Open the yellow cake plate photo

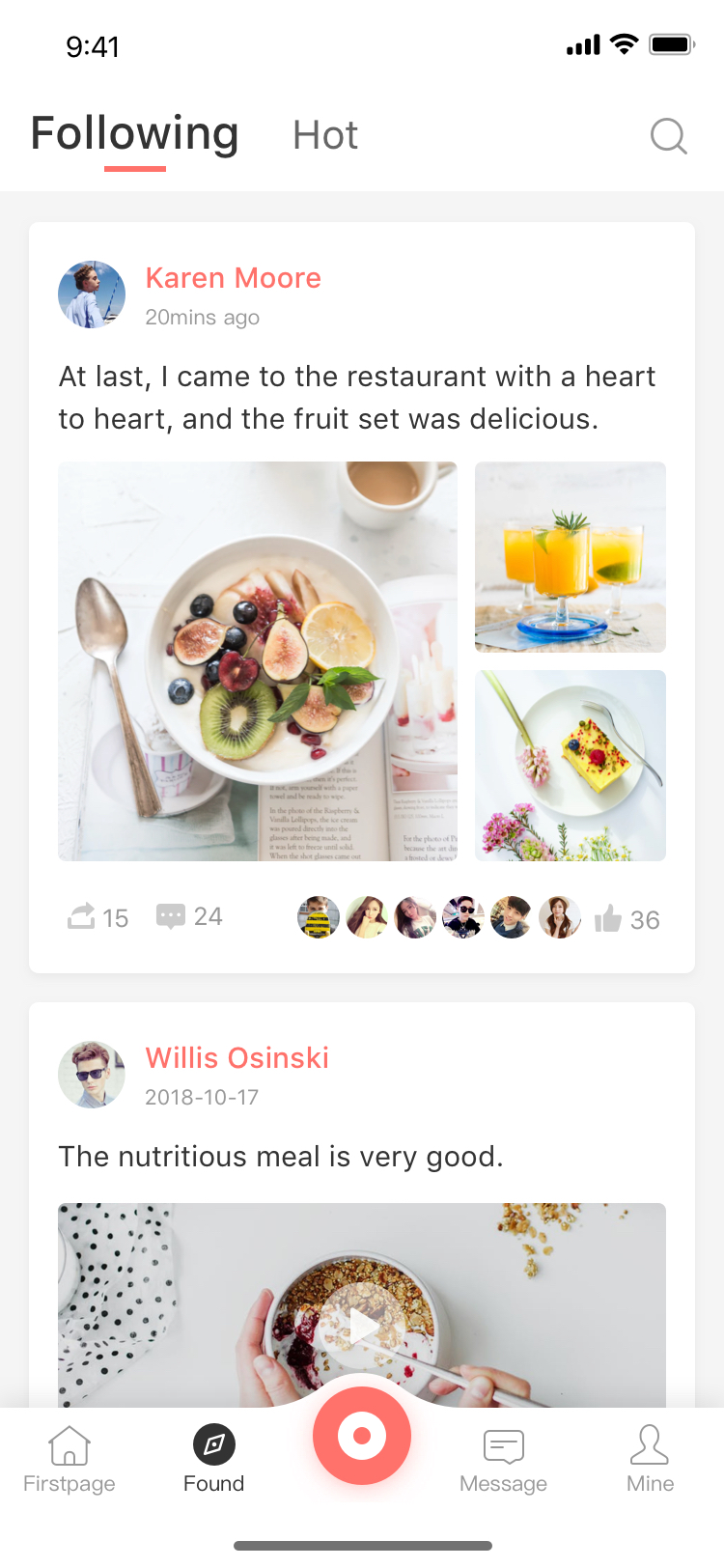571,766
